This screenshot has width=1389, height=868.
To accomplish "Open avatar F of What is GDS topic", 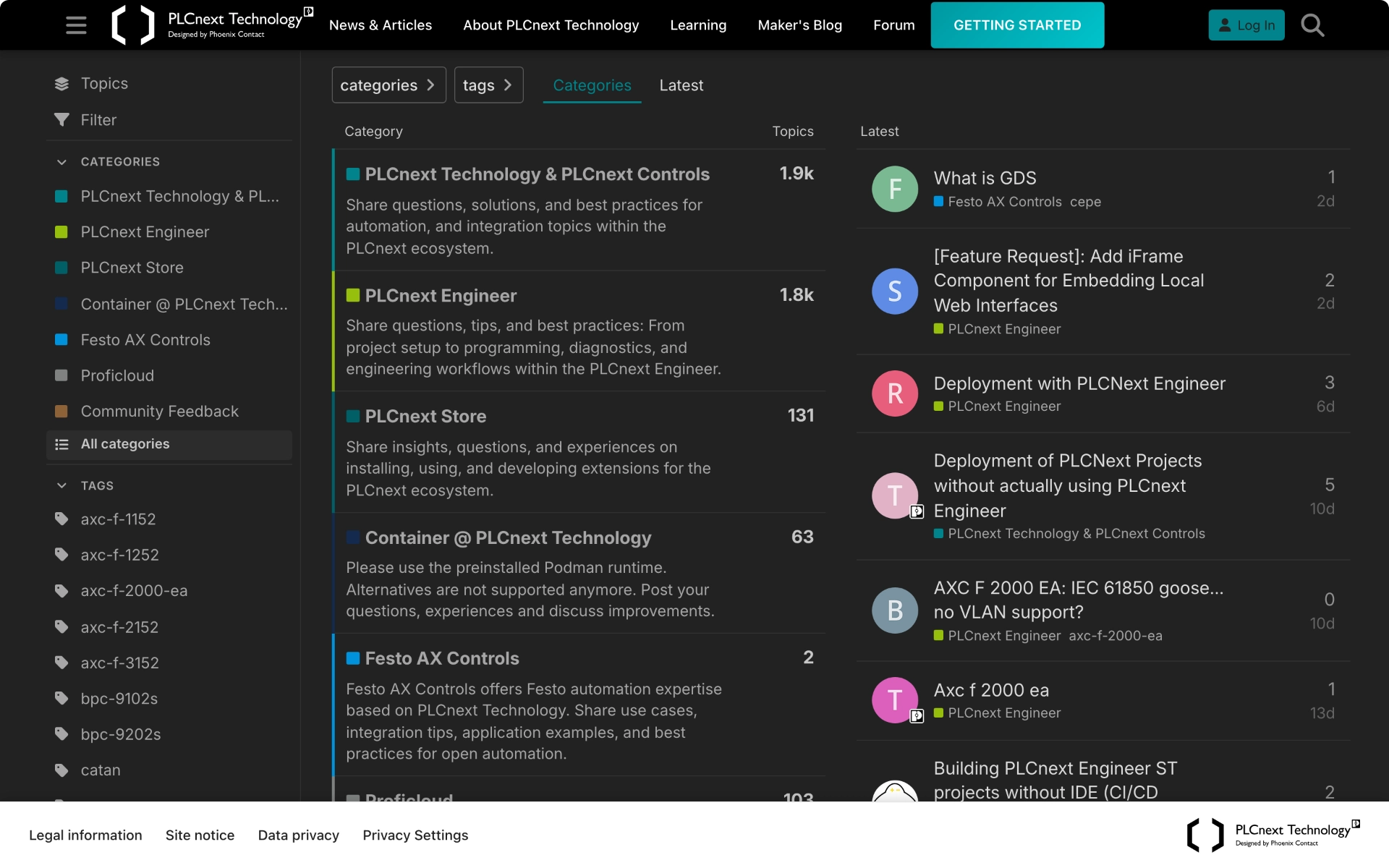I will pos(895,189).
